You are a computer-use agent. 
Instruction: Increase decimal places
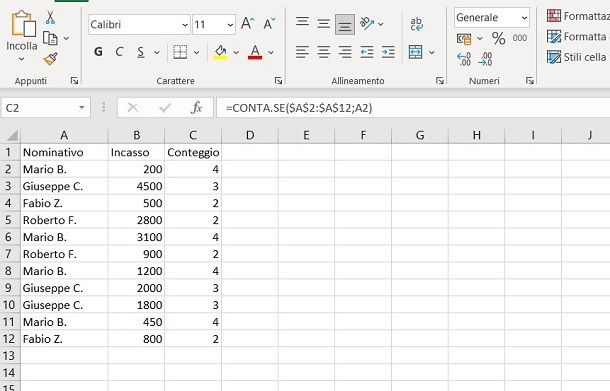464,59
